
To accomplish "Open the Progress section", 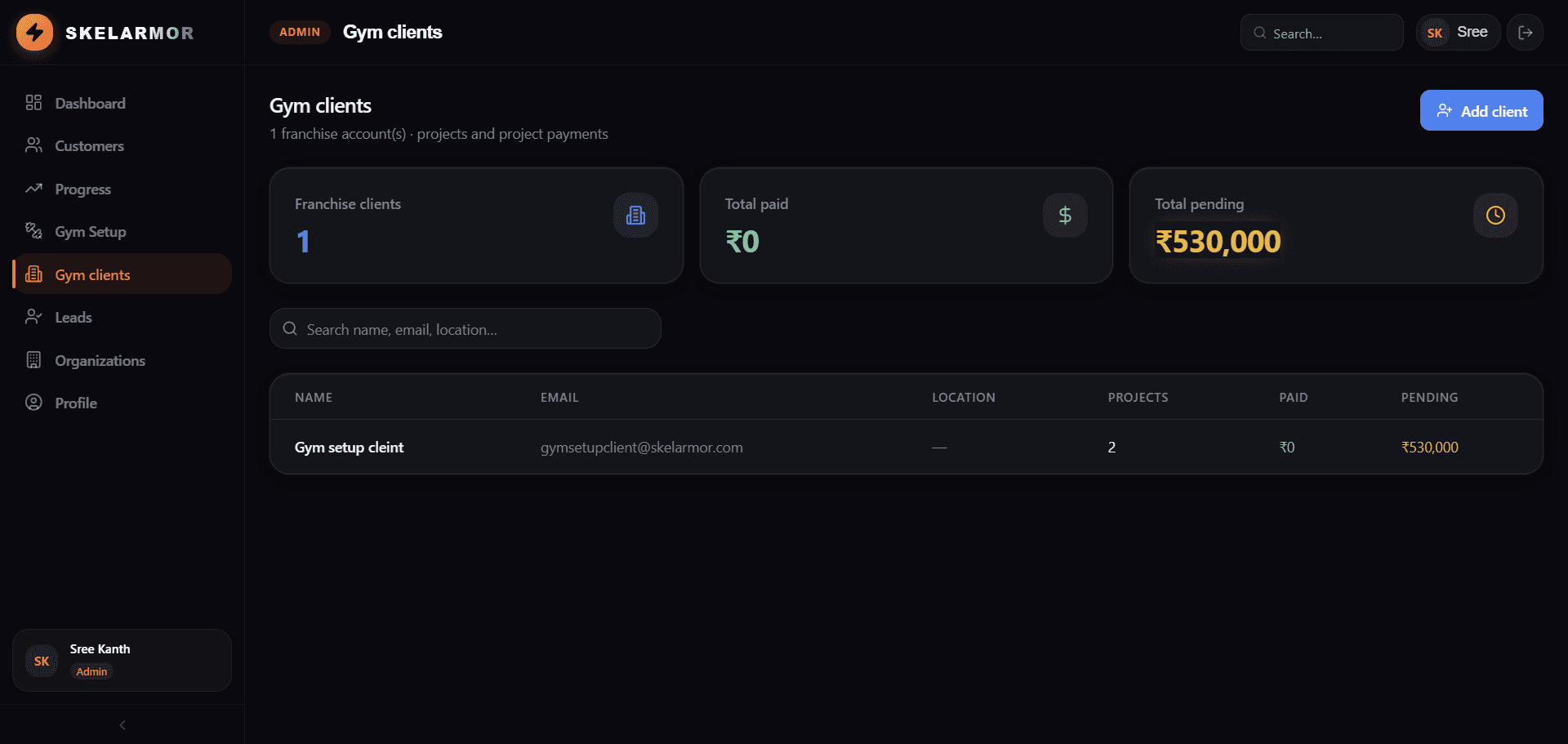I will tap(122, 189).
